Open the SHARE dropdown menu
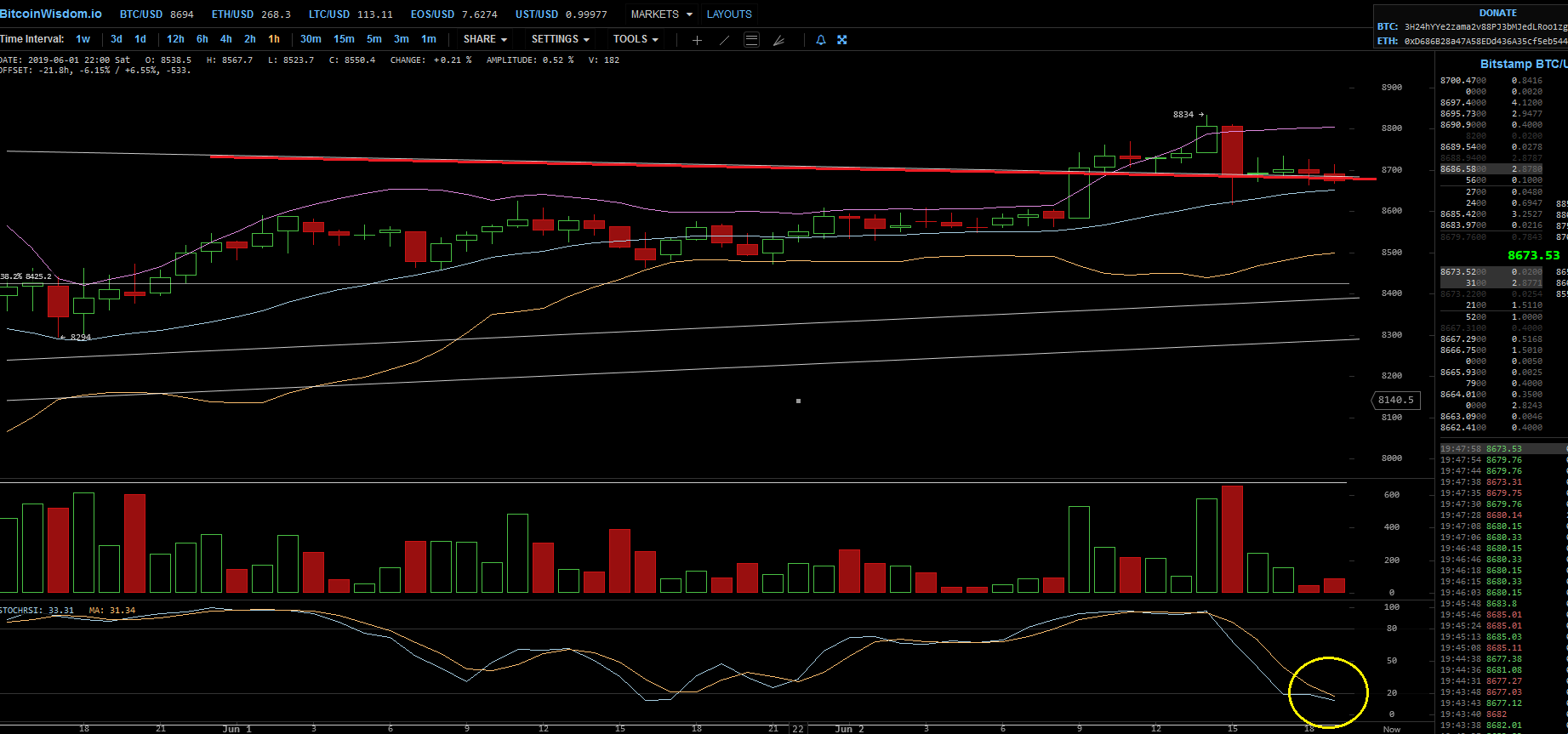The width and height of the screenshot is (1568, 734). pyautogui.click(x=485, y=39)
